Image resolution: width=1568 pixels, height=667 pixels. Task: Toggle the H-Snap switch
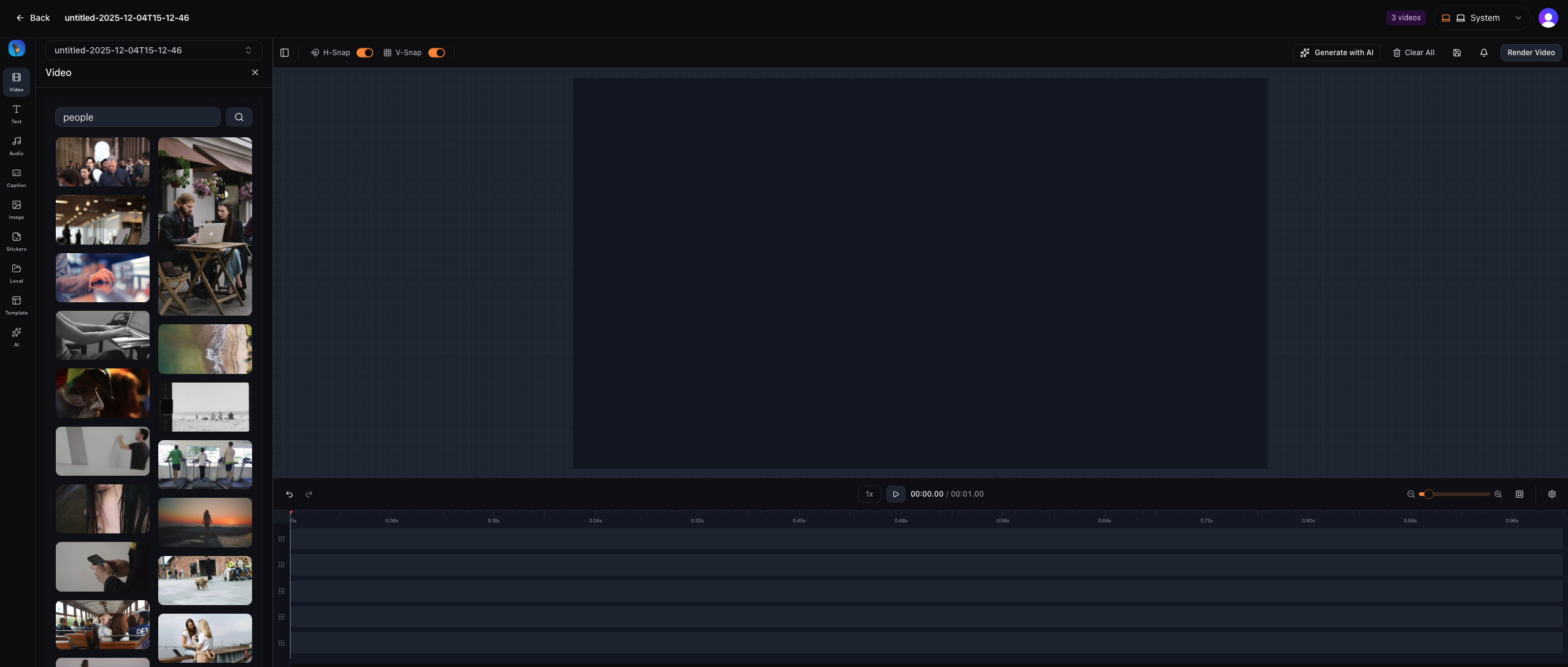(365, 53)
